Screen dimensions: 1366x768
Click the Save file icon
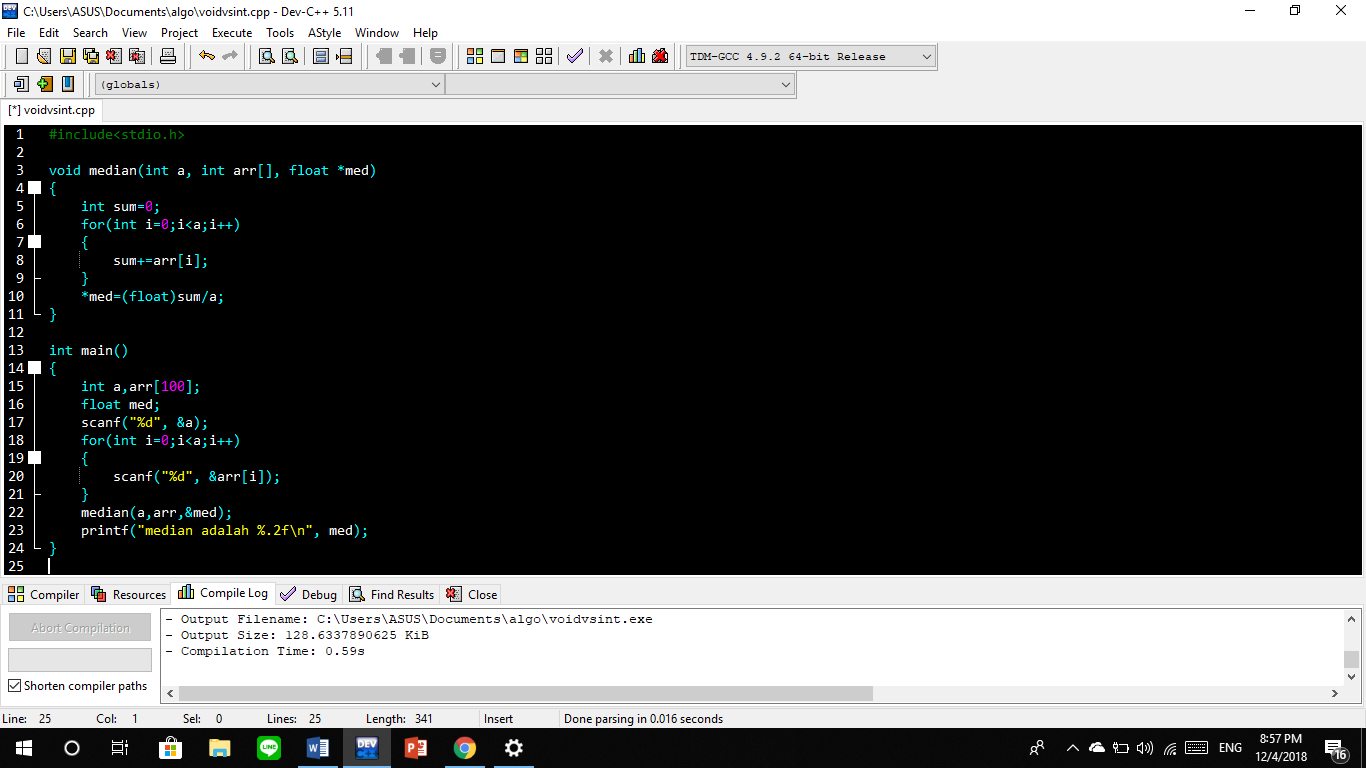[66, 56]
